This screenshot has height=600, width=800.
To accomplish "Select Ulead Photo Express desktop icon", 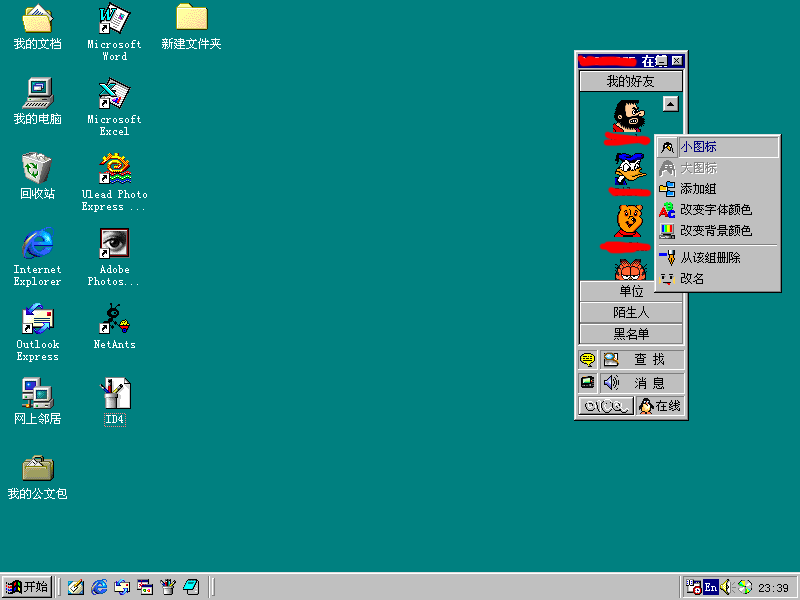I will 114,182.
